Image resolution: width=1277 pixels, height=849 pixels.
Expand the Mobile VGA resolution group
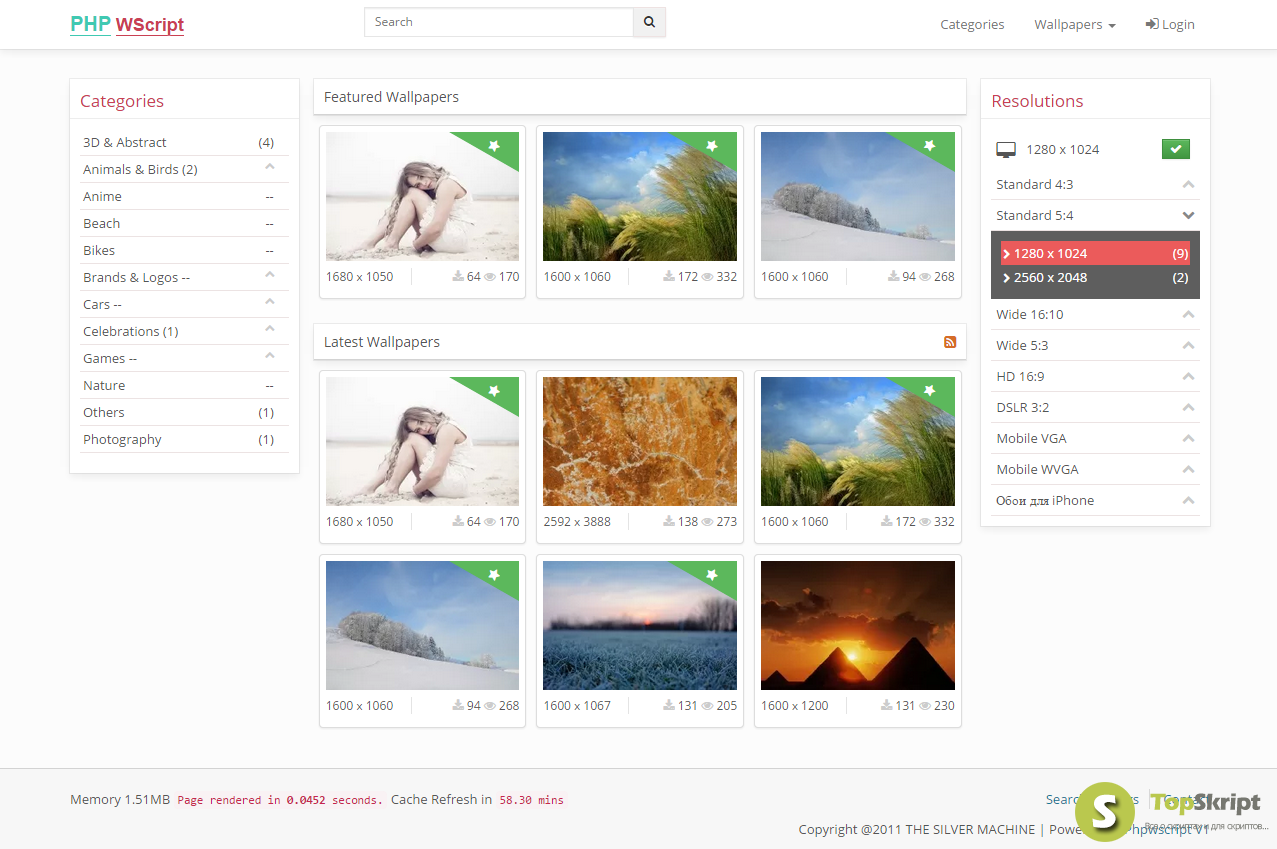point(1095,438)
